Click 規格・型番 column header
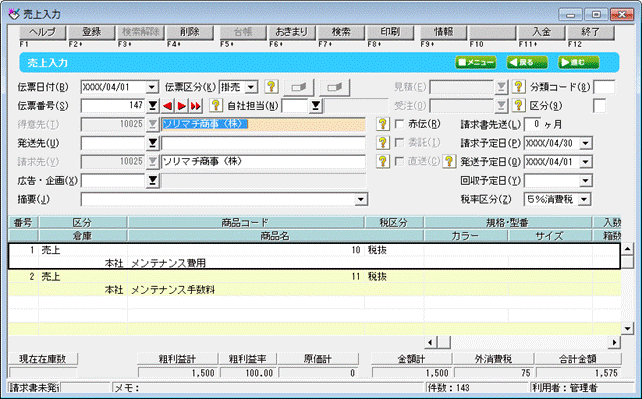Viewport: 642px width, 399px height. [x=508, y=223]
